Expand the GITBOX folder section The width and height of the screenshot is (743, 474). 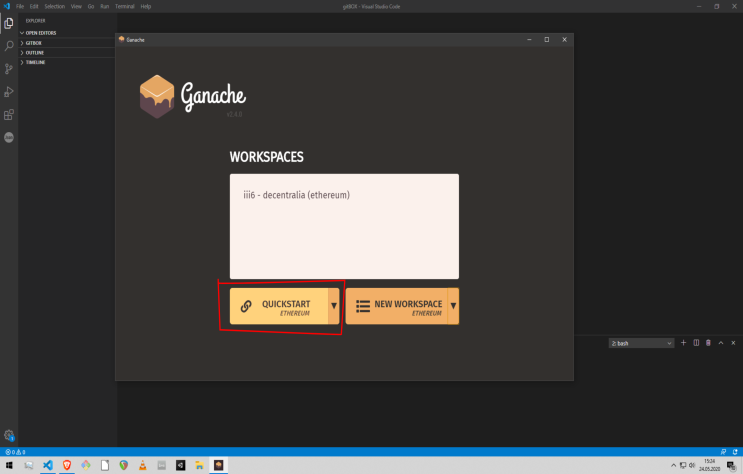(33, 43)
